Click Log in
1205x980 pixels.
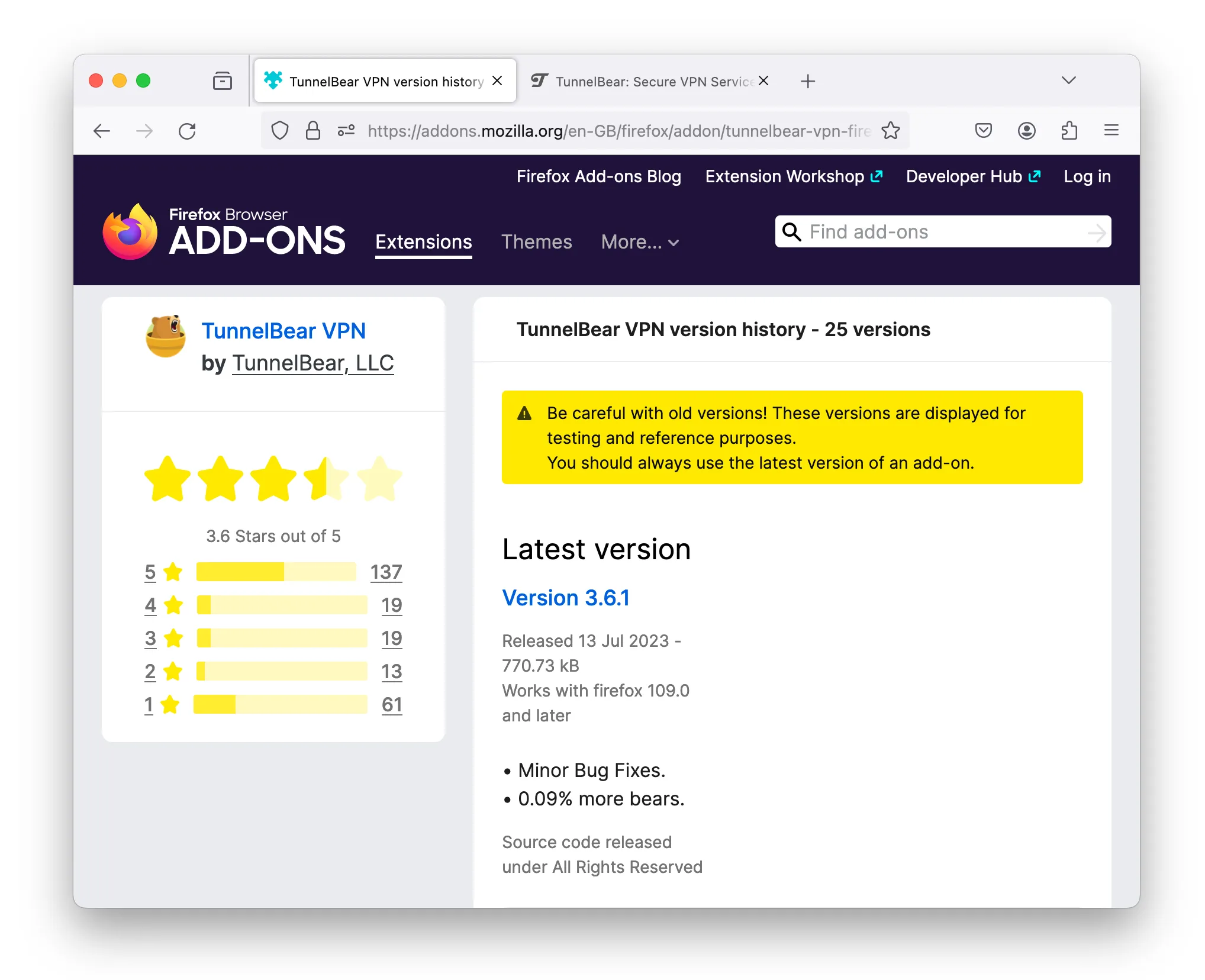point(1087,176)
